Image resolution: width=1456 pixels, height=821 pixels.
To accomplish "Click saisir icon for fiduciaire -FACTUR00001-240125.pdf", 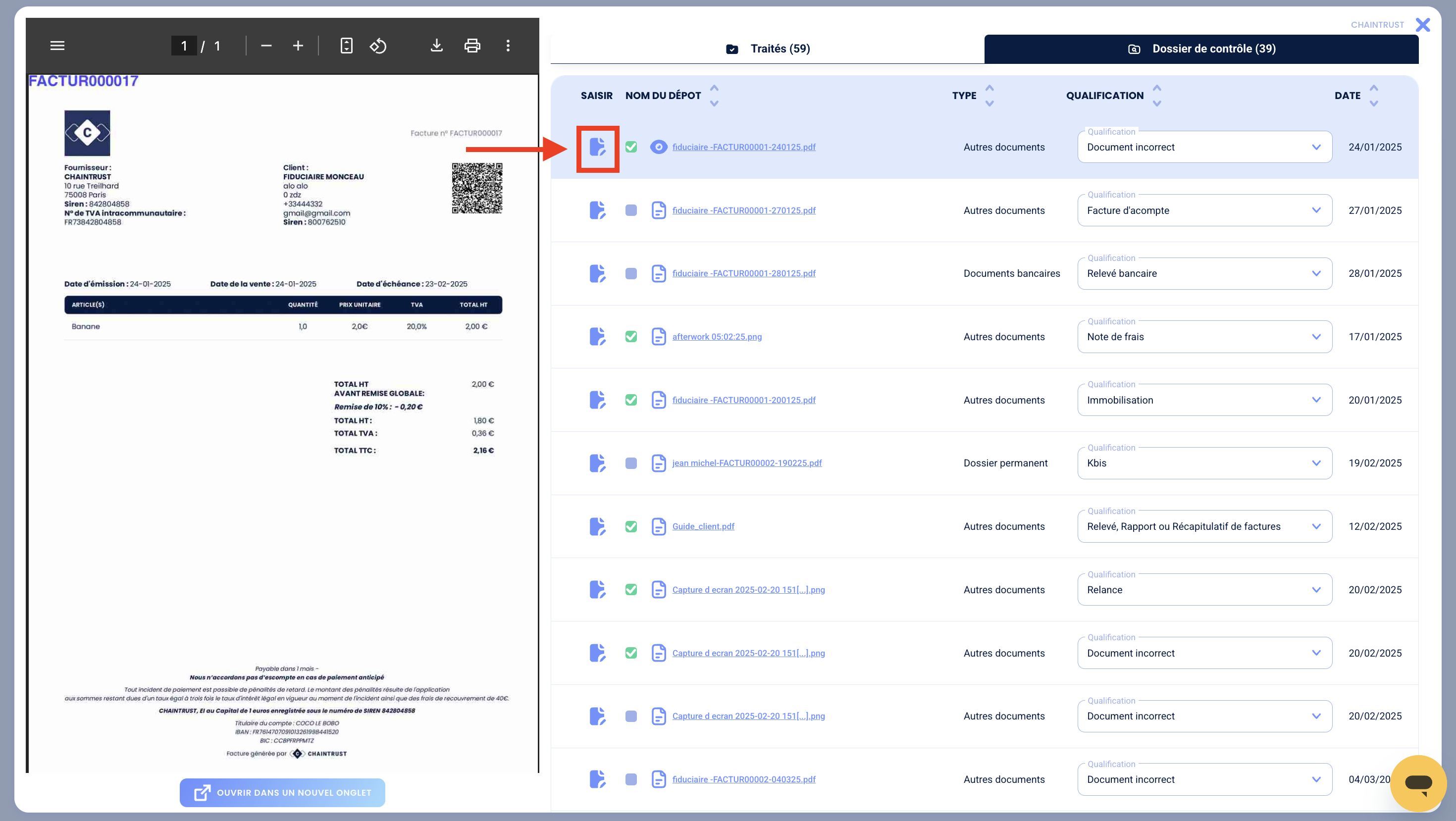I will (597, 147).
